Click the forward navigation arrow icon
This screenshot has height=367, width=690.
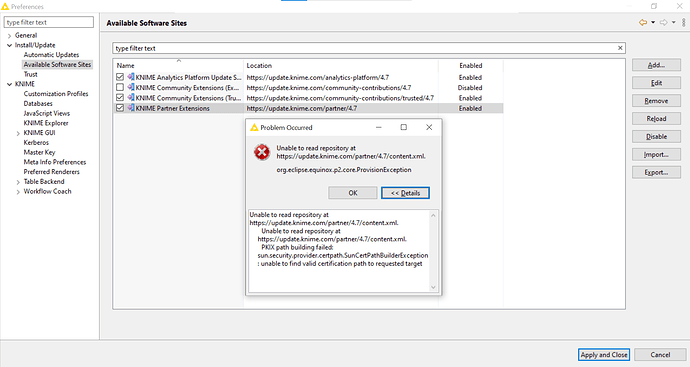(x=664, y=22)
